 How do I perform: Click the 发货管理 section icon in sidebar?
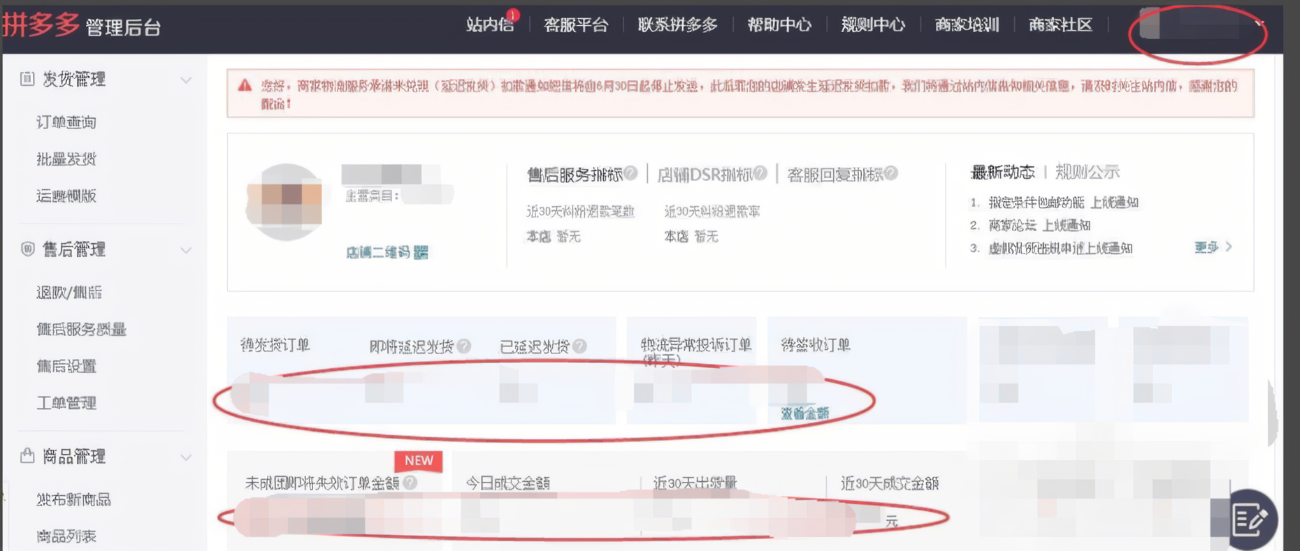27,79
